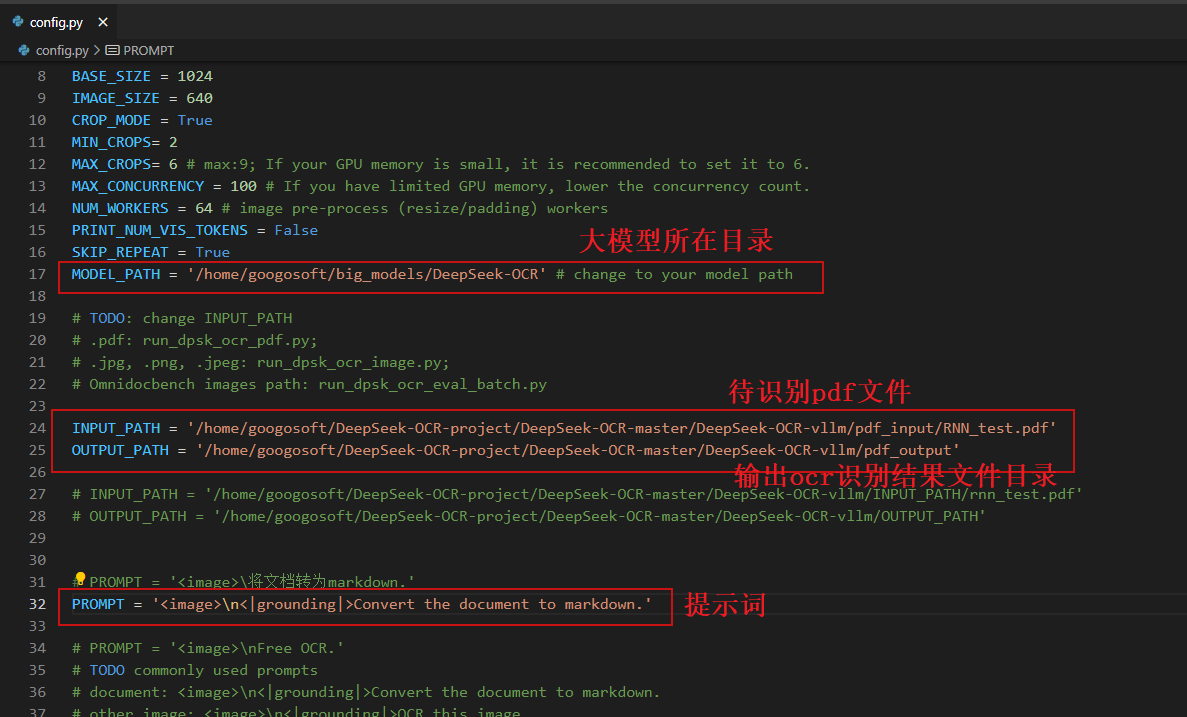The image size is (1187, 717).
Task: Click the active PROMPT variable on line 32
Action: [98, 604]
